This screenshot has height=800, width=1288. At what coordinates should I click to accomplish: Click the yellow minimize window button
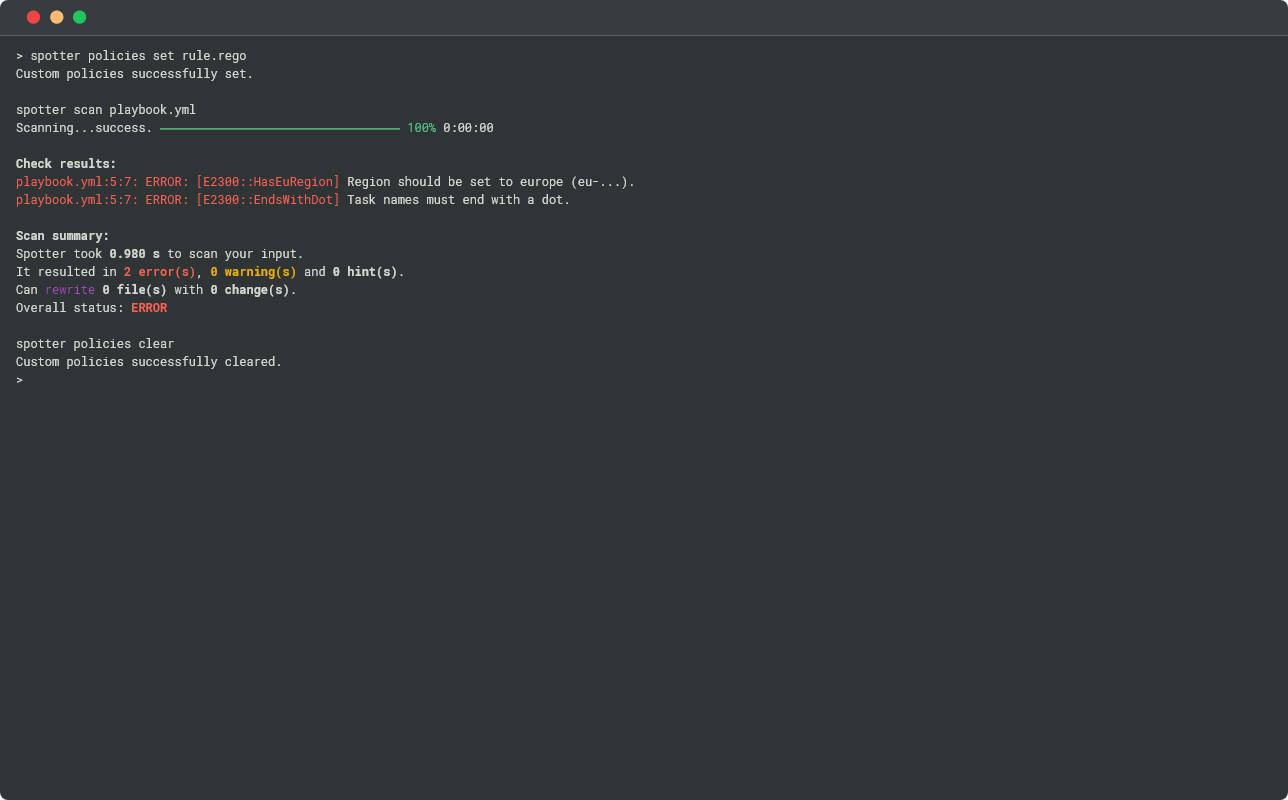pyautogui.click(x=56, y=17)
